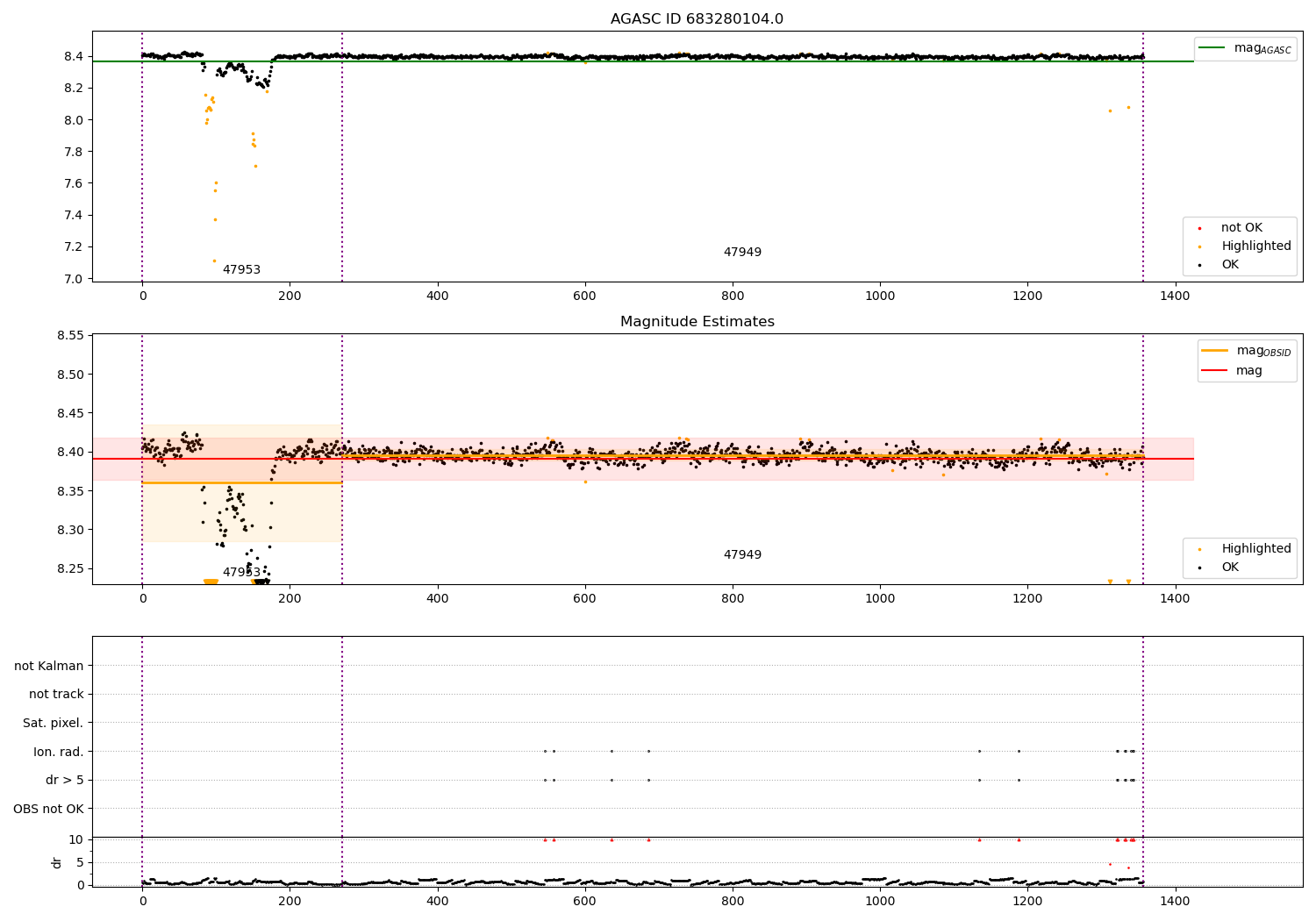Click the 8.25 y-tick label
The height and width of the screenshot is (921, 1316).
point(70,569)
